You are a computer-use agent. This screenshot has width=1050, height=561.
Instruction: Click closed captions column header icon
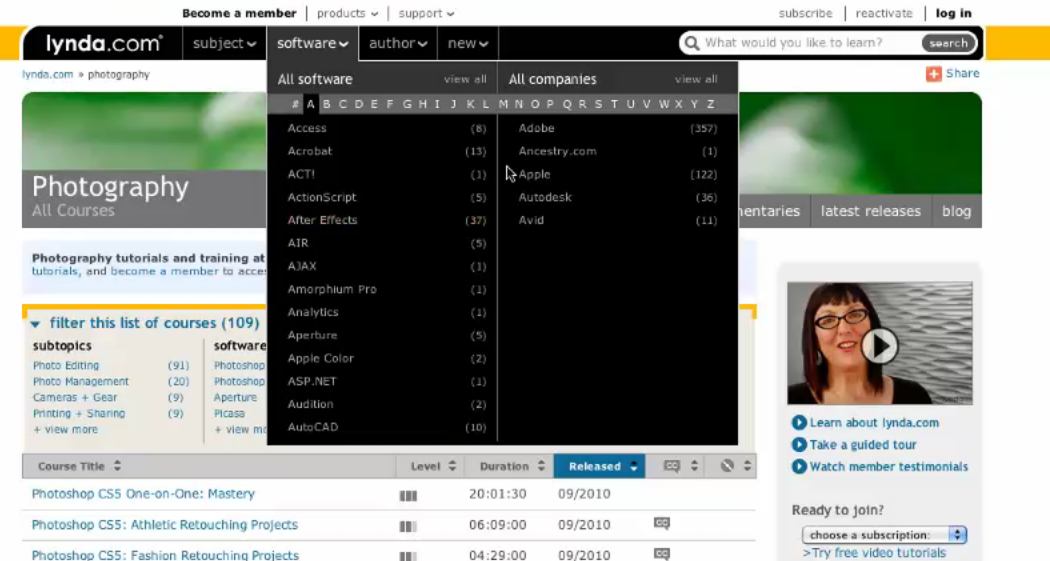[672, 466]
